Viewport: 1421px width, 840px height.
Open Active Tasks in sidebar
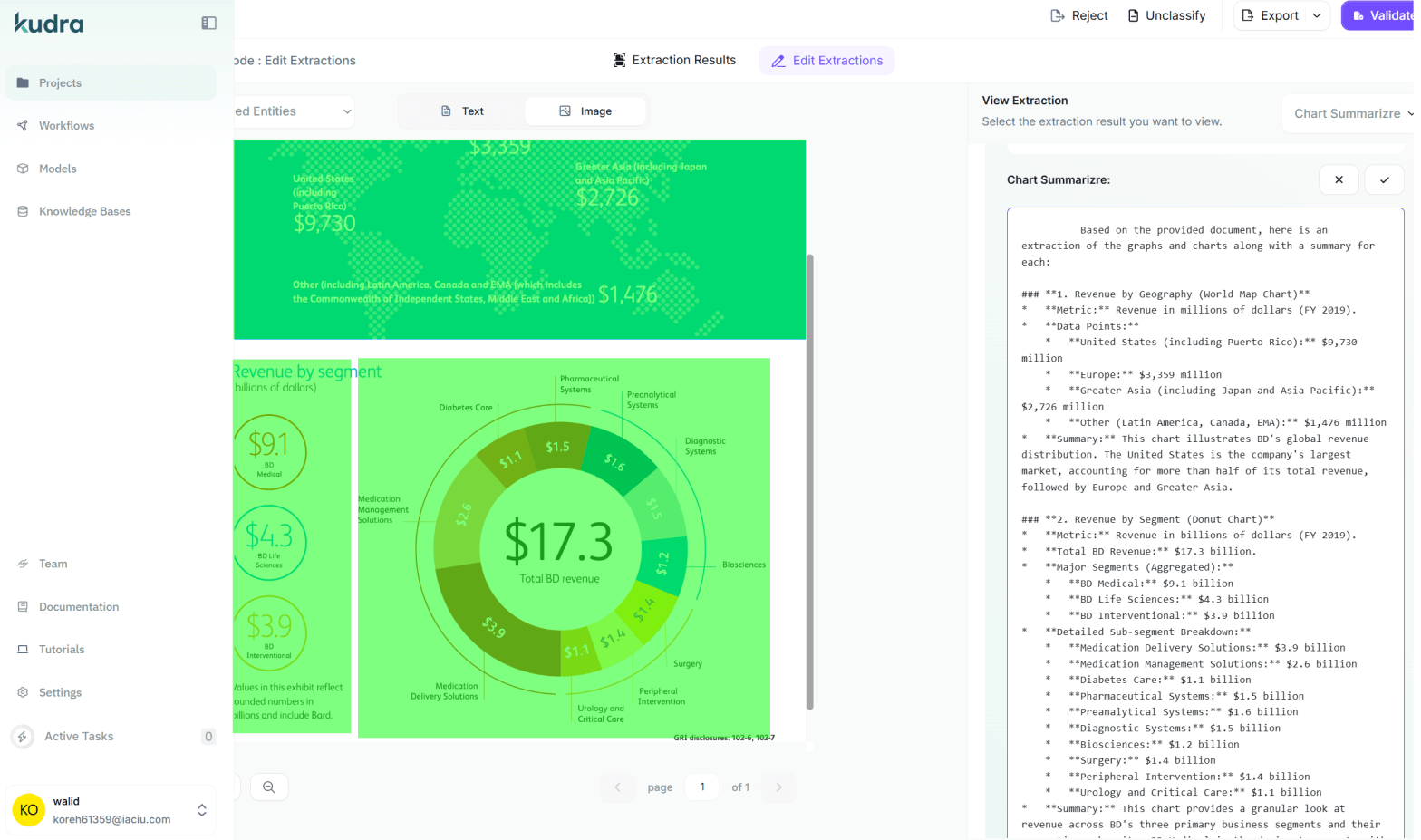pyautogui.click(x=111, y=737)
